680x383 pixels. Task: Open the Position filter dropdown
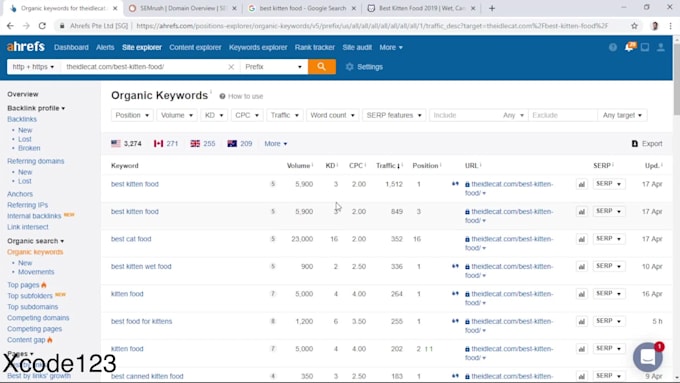[132, 115]
